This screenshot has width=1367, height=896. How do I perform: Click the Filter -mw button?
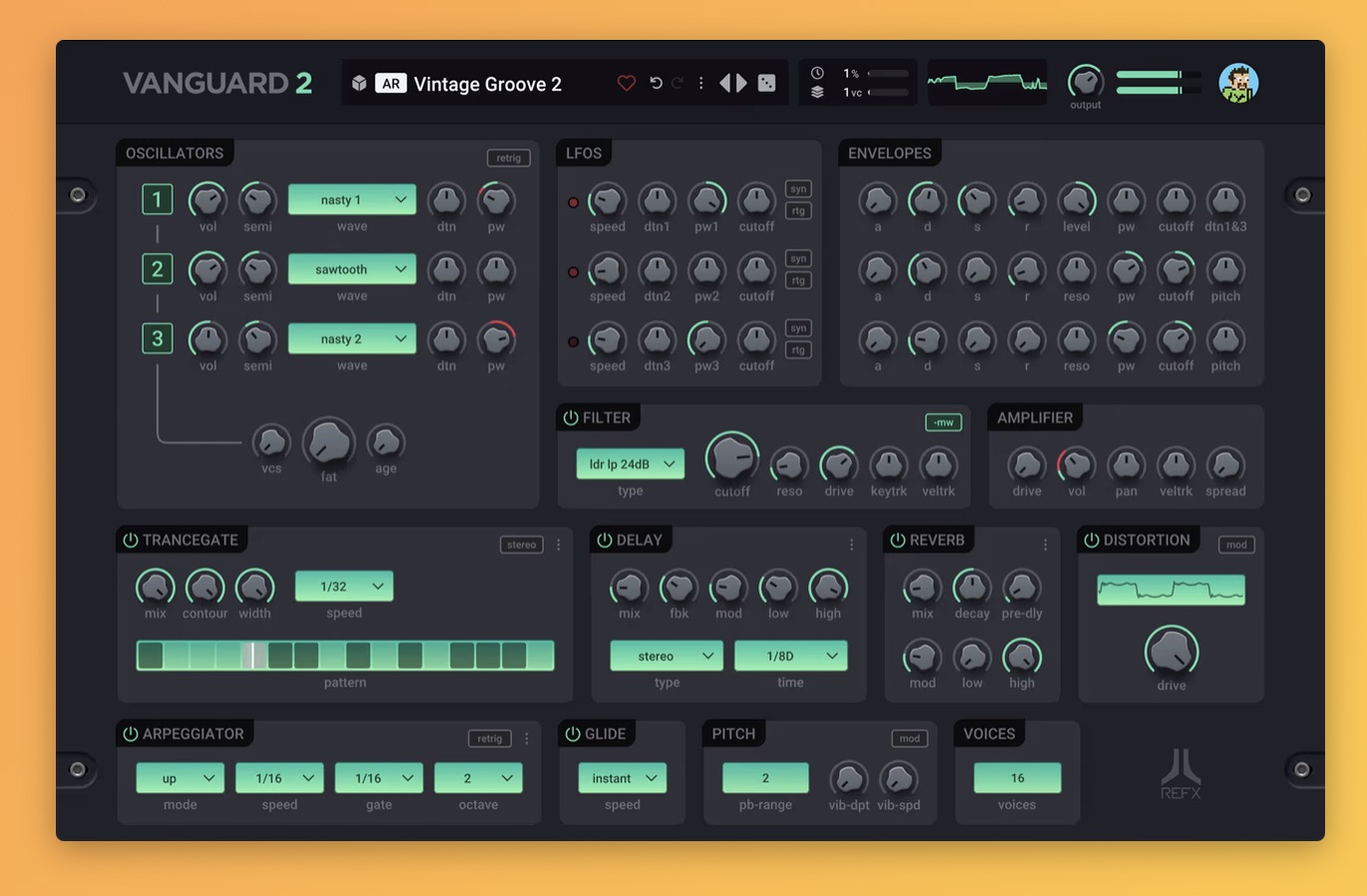[943, 422]
